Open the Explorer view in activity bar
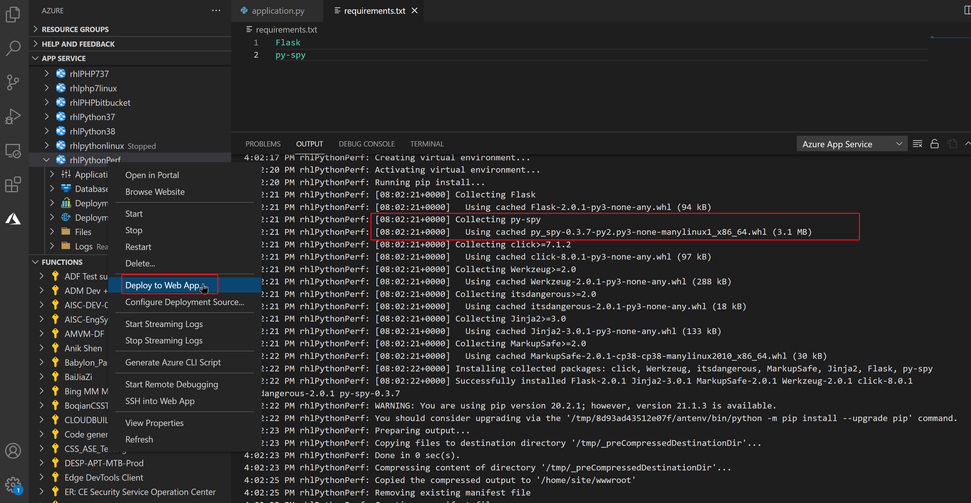Screen dimensions: 971x503 tap(13, 15)
